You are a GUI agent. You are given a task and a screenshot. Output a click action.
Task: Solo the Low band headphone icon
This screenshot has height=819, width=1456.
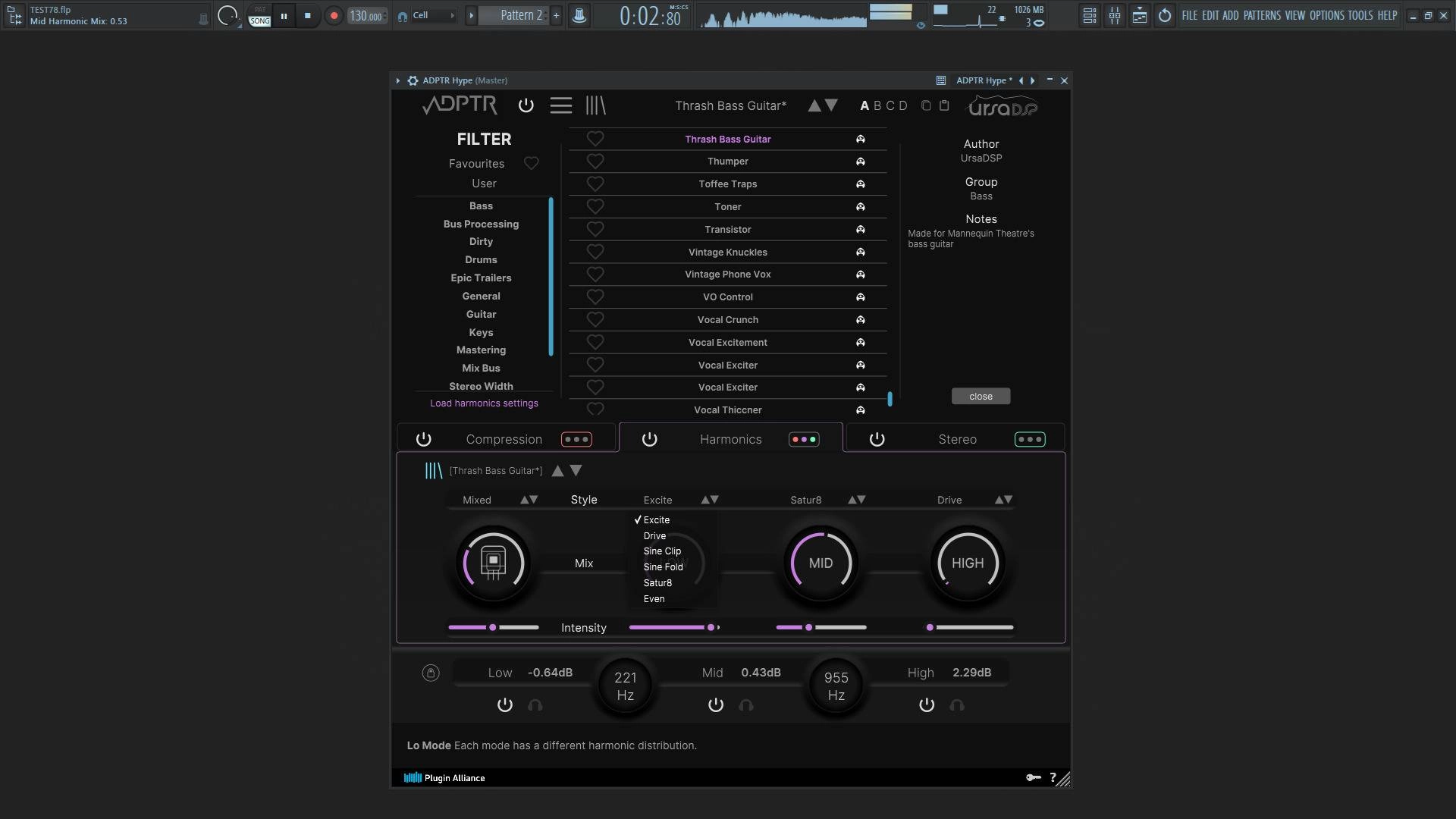click(x=535, y=705)
